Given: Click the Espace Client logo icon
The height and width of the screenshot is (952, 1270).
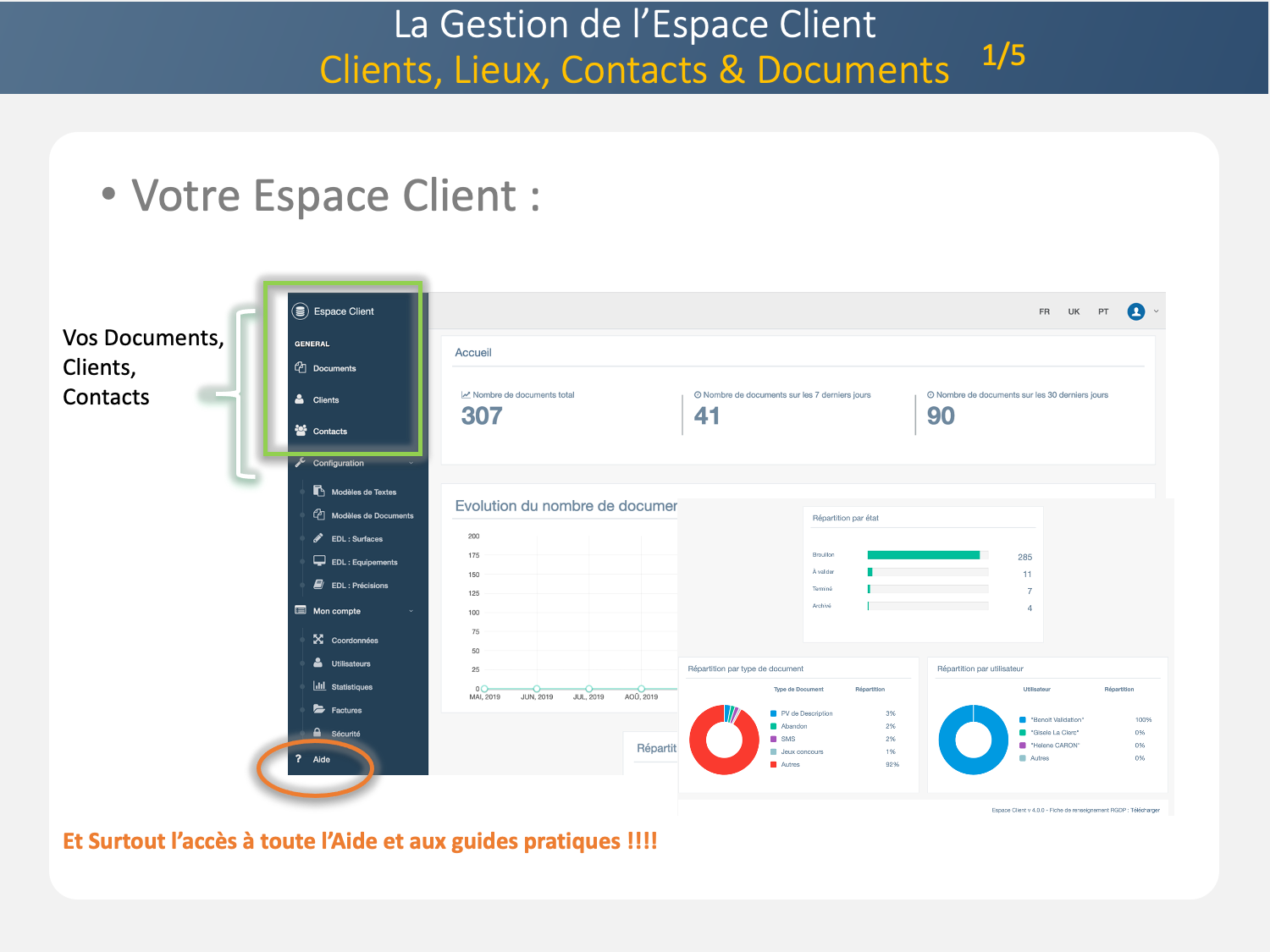Looking at the screenshot, I should tap(300, 311).
